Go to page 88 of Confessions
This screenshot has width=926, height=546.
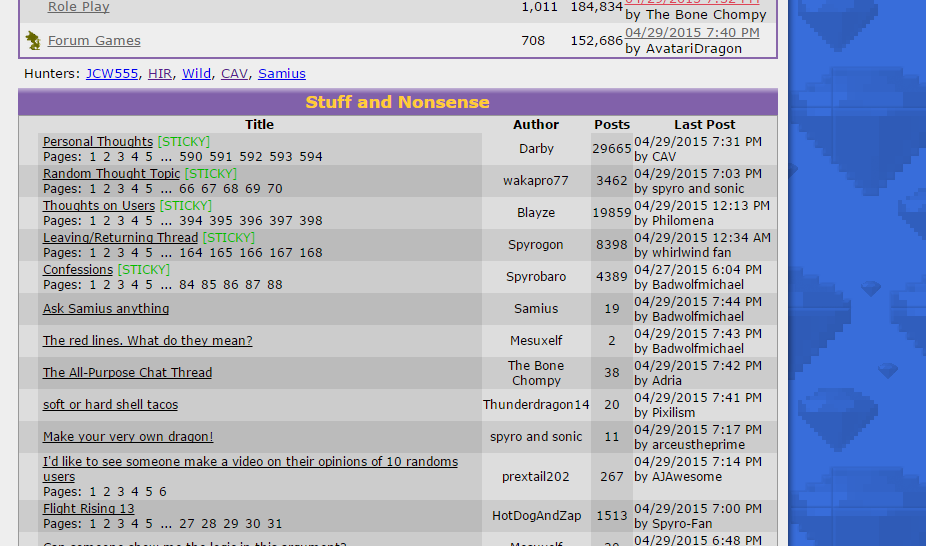(x=275, y=285)
